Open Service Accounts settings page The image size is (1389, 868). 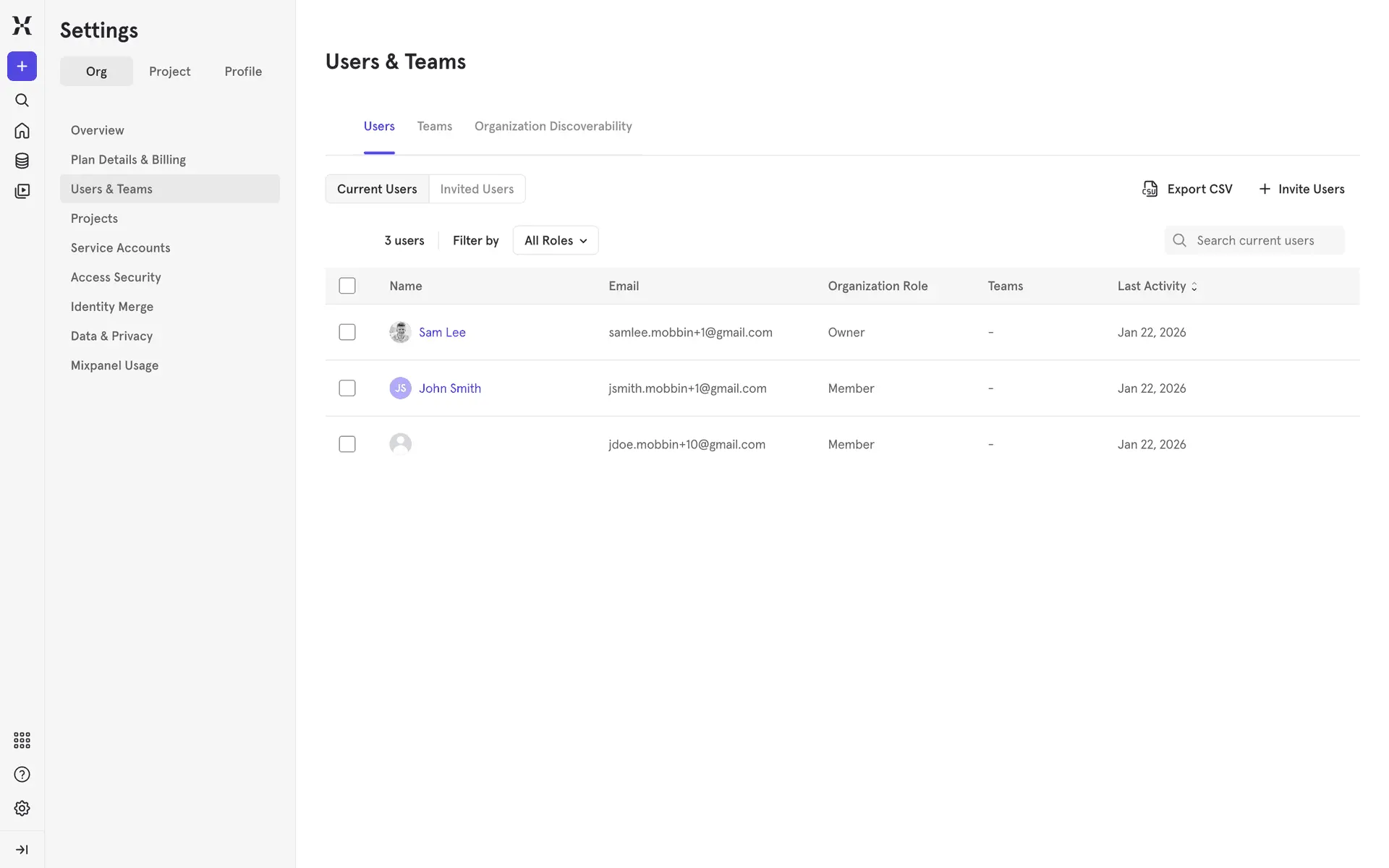pyautogui.click(x=121, y=247)
